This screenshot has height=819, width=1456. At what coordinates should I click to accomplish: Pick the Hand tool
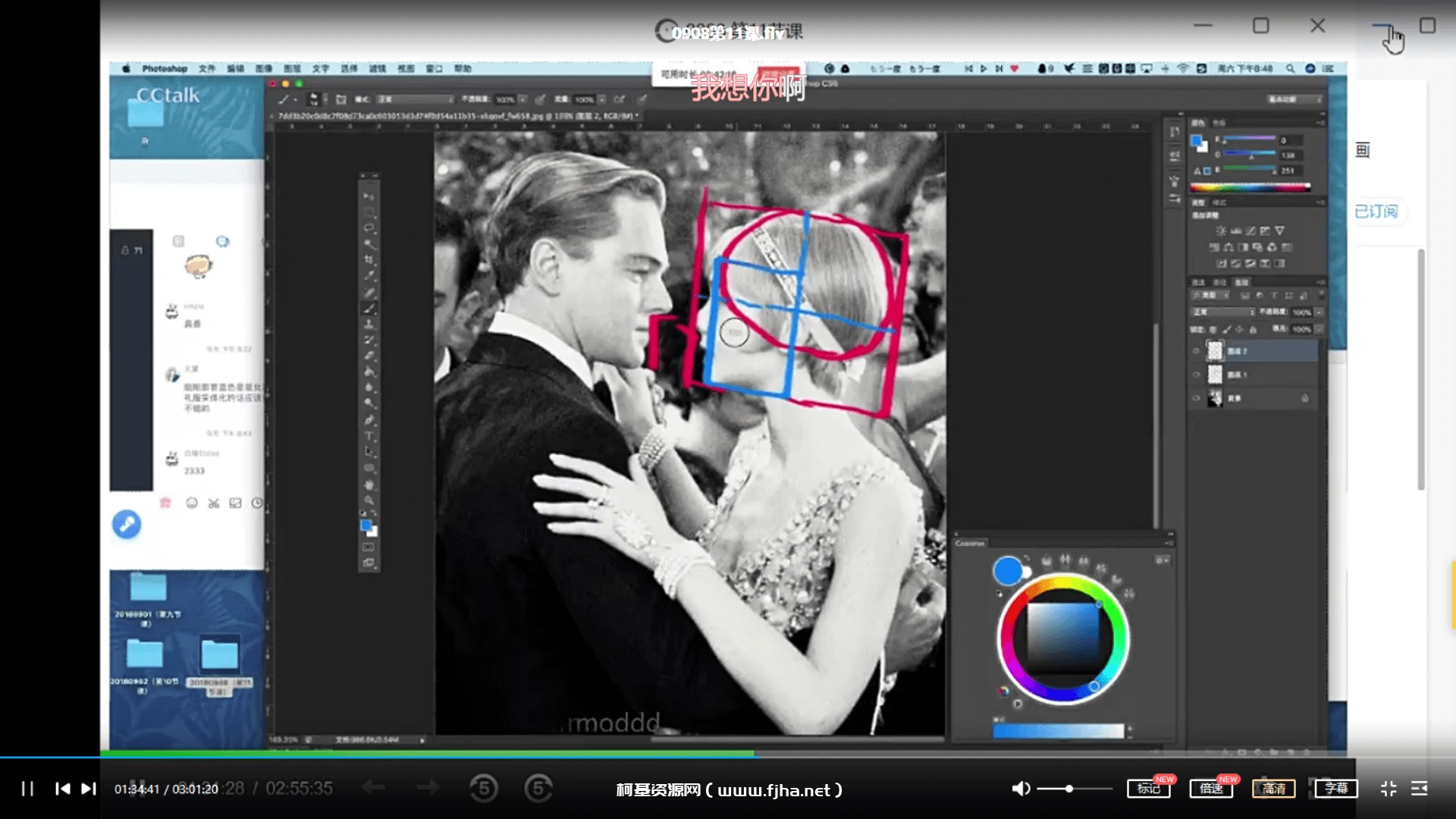pyautogui.click(x=369, y=484)
